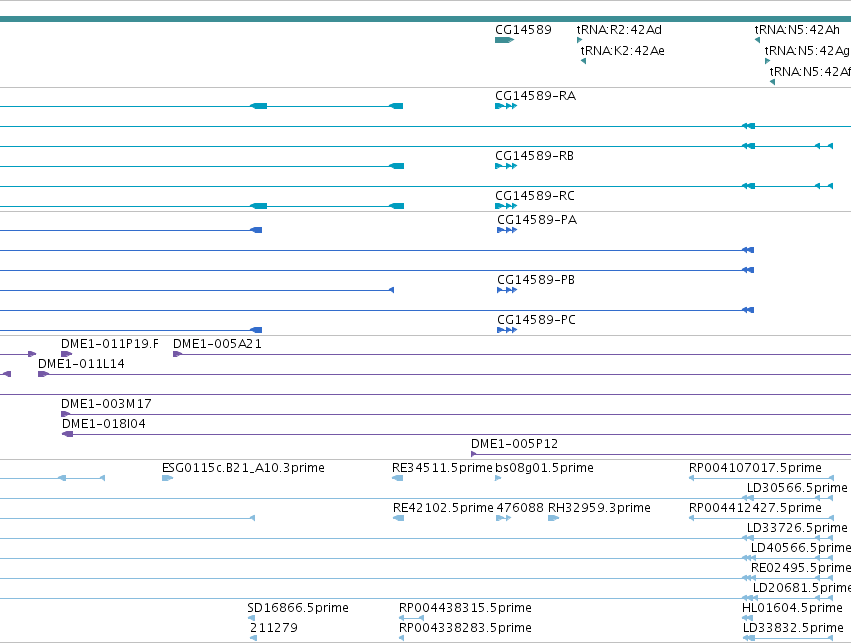Click the DME1-005A21 purple start glyph
Screen dimensions: 851x643
pyautogui.click(x=177, y=354)
